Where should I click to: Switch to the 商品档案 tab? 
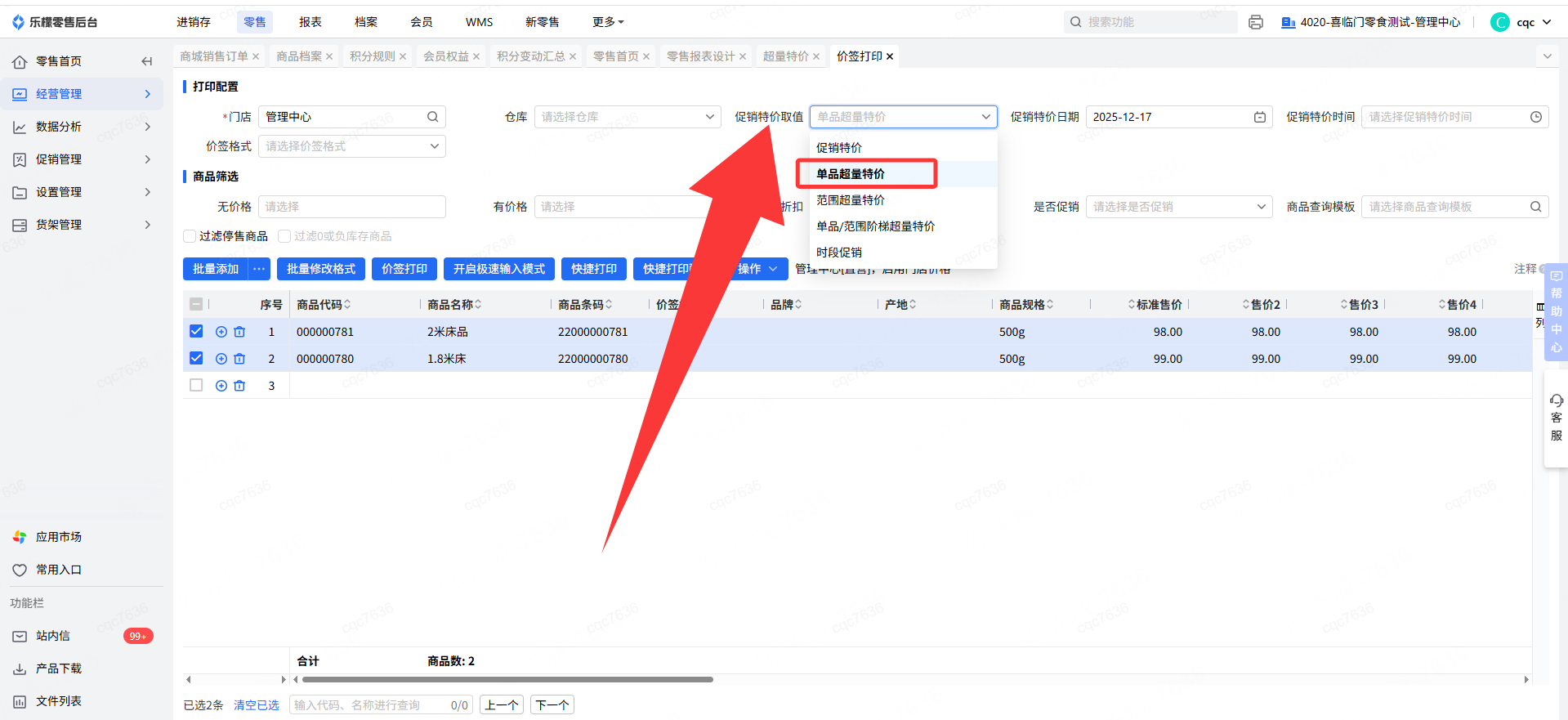(x=299, y=56)
